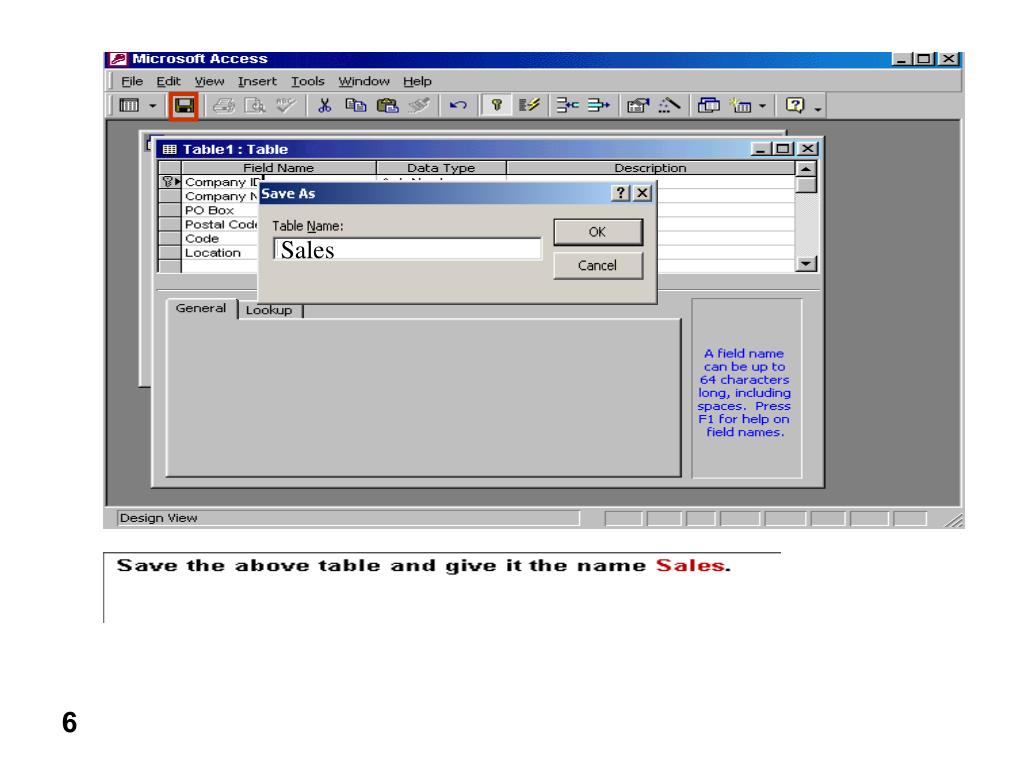Open the Insert menu

(x=257, y=82)
